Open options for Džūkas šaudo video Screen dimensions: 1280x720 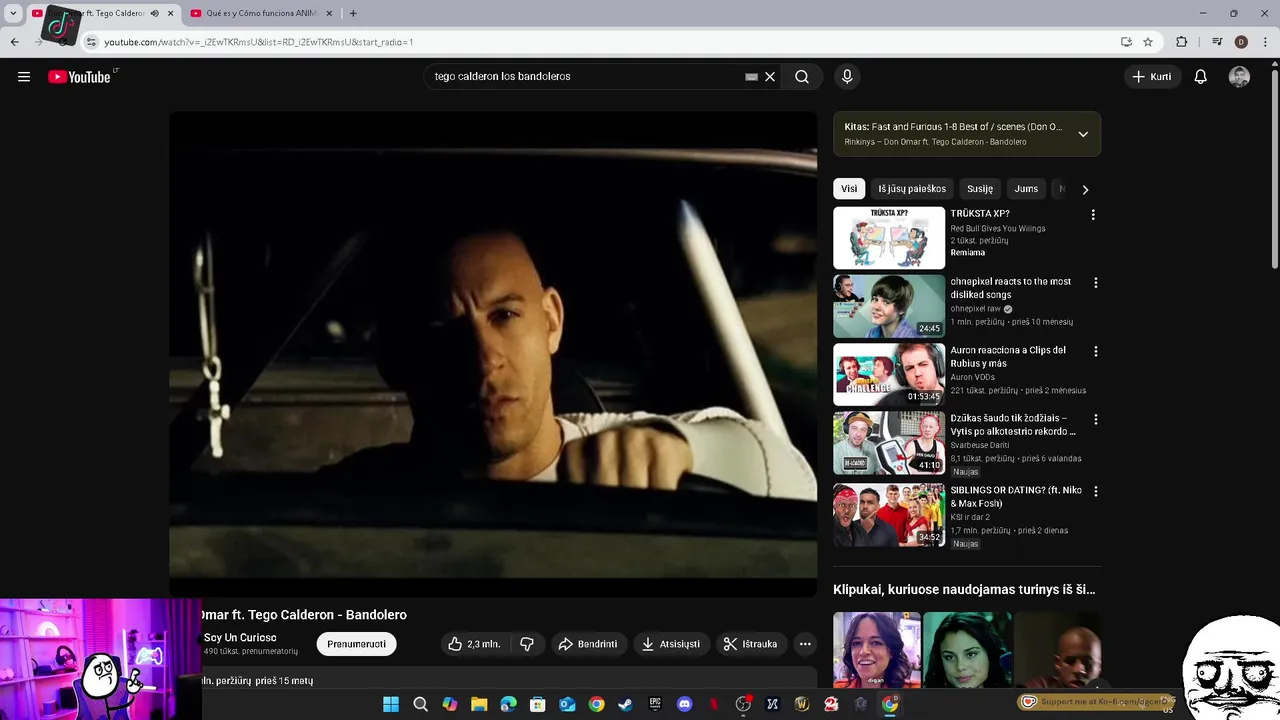[x=1096, y=420]
